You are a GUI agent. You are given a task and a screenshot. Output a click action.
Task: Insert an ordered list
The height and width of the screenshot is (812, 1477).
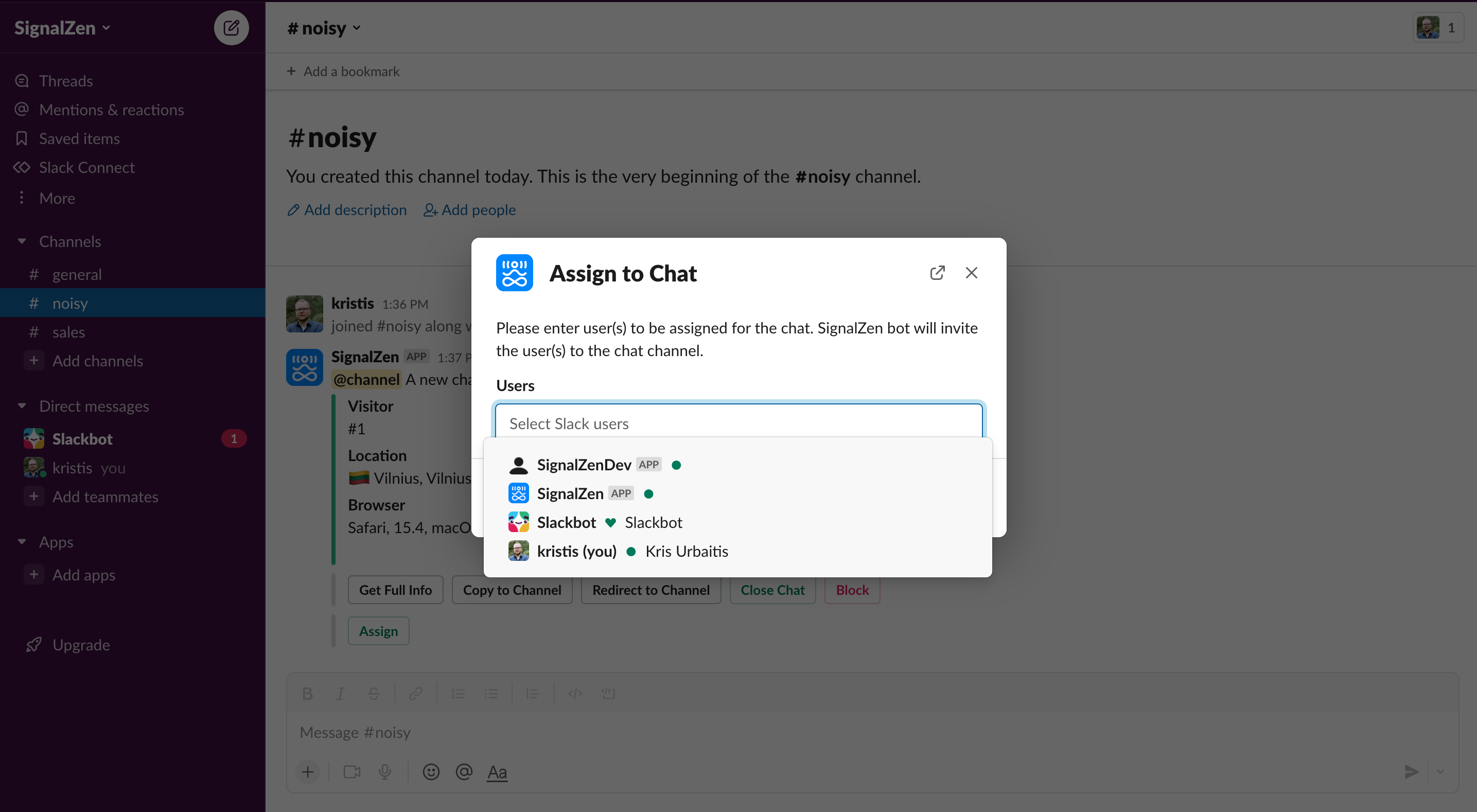click(458, 693)
